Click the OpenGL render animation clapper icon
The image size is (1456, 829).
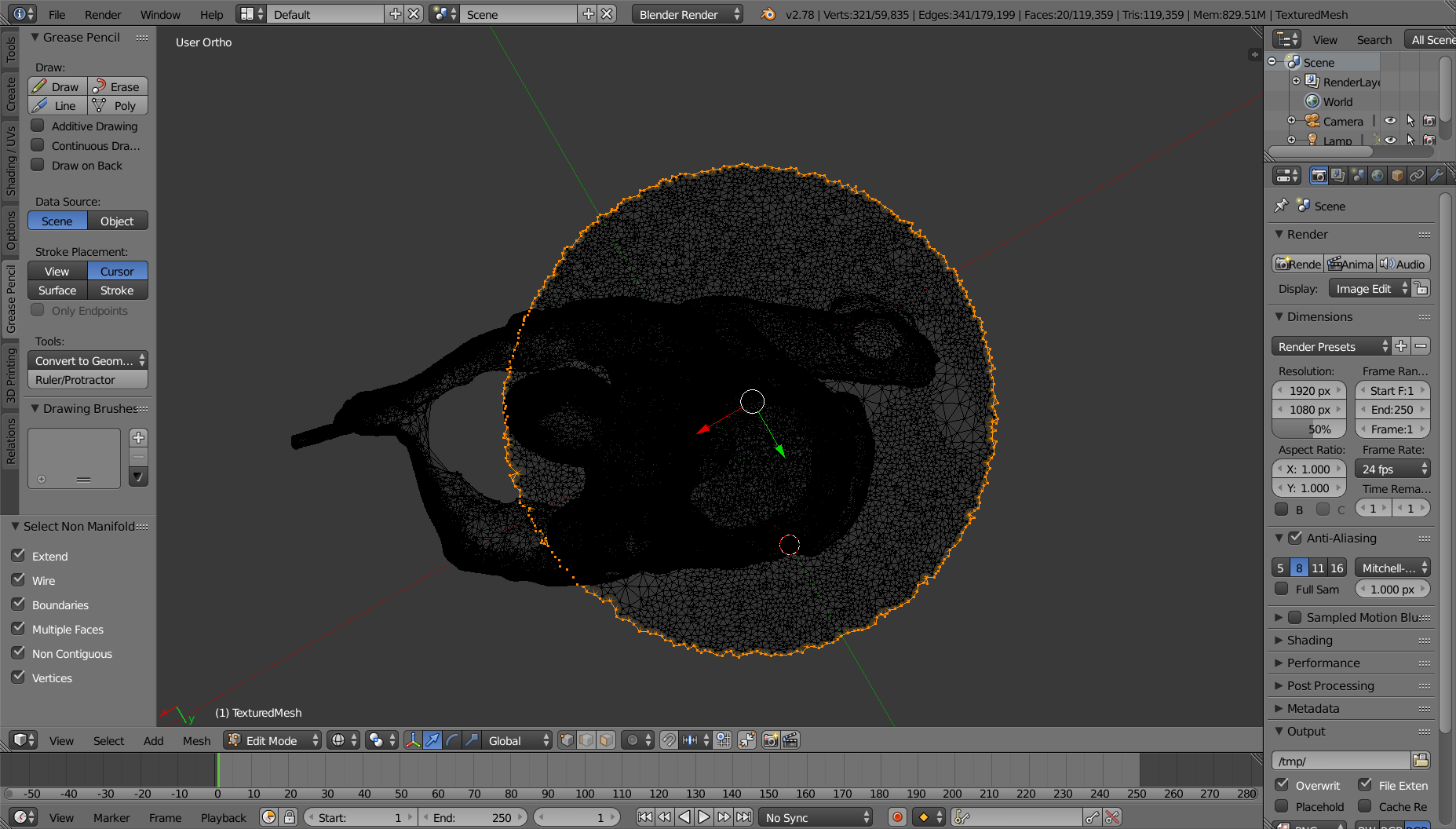[x=790, y=740]
